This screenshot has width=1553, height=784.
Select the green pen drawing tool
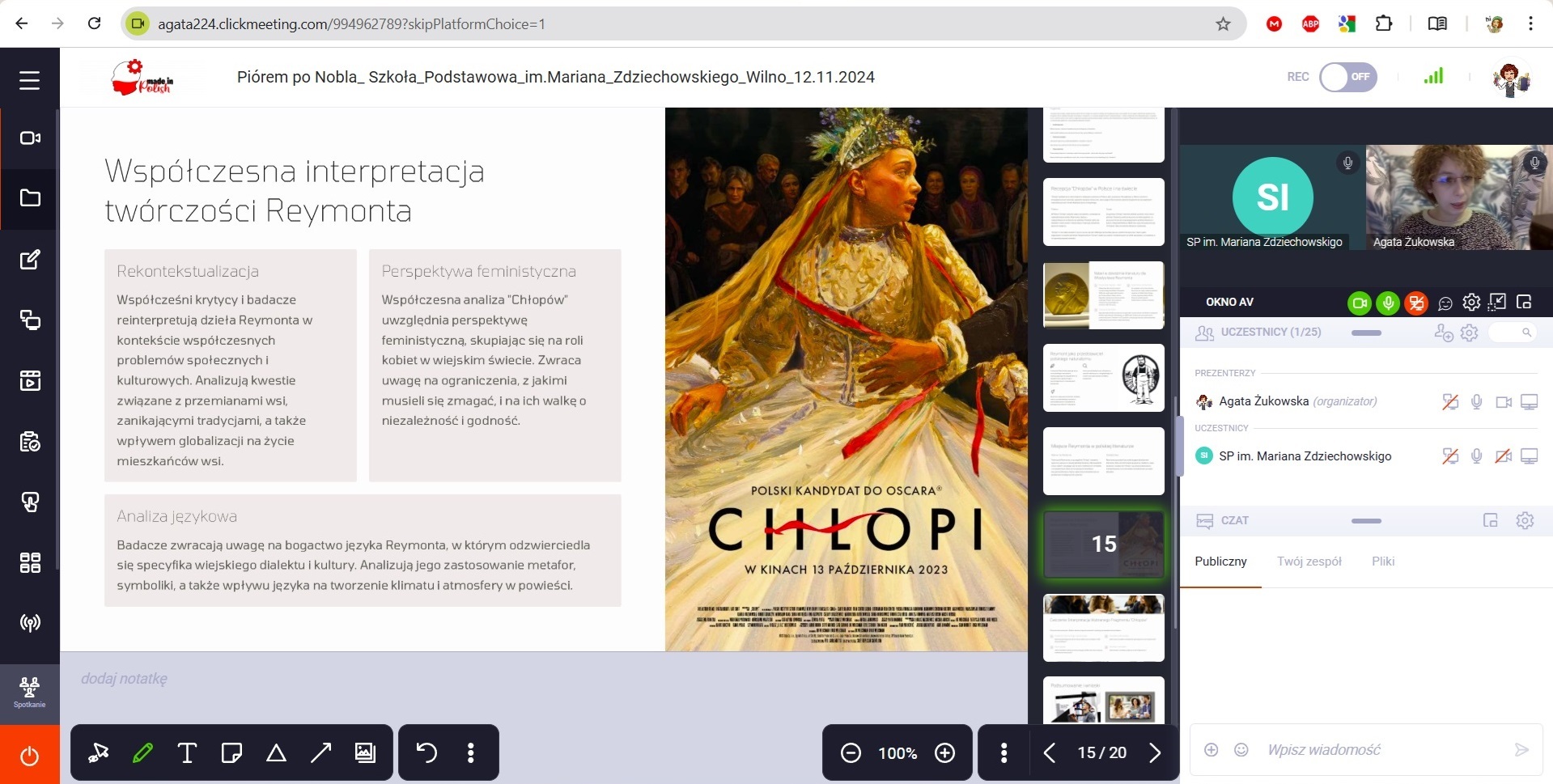click(142, 753)
